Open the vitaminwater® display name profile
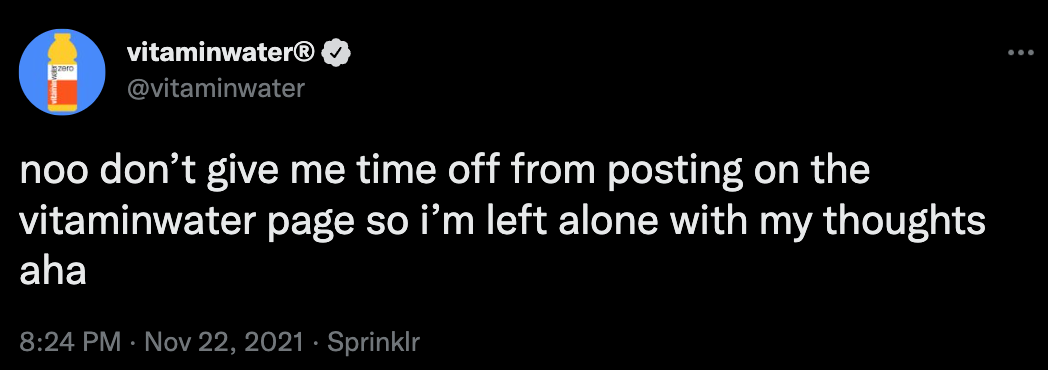The height and width of the screenshot is (370, 1048). tap(221, 53)
